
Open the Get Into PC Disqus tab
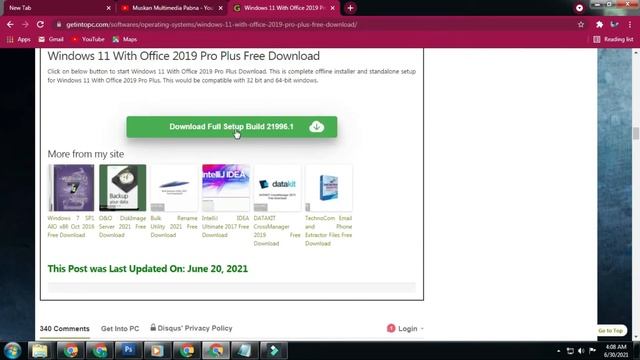[x=120, y=329]
